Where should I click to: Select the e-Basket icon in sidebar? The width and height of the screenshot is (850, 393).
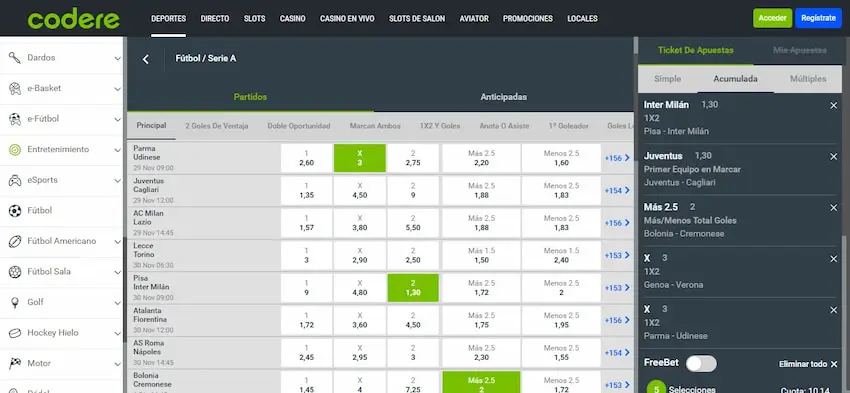pos(15,88)
